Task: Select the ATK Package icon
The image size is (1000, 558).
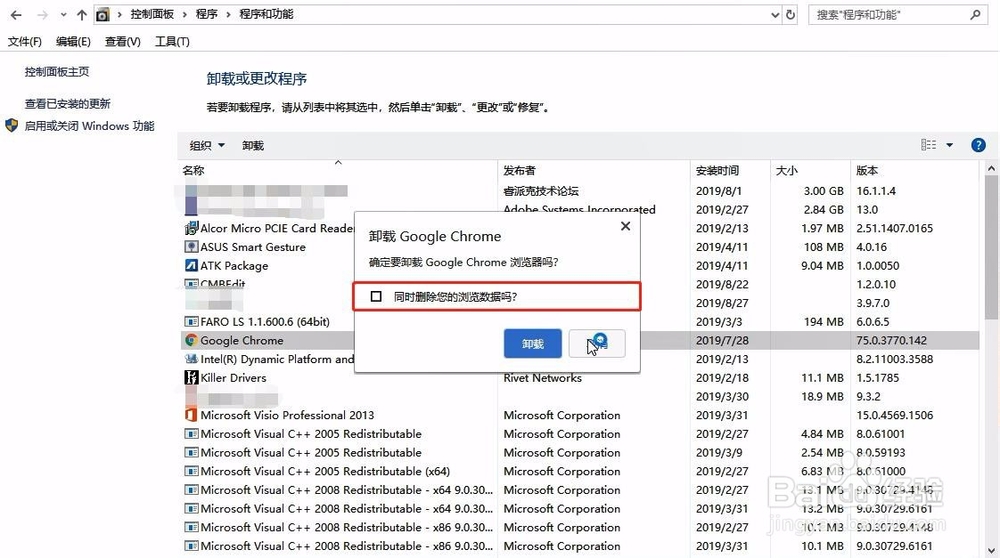Action: [191, 265]
